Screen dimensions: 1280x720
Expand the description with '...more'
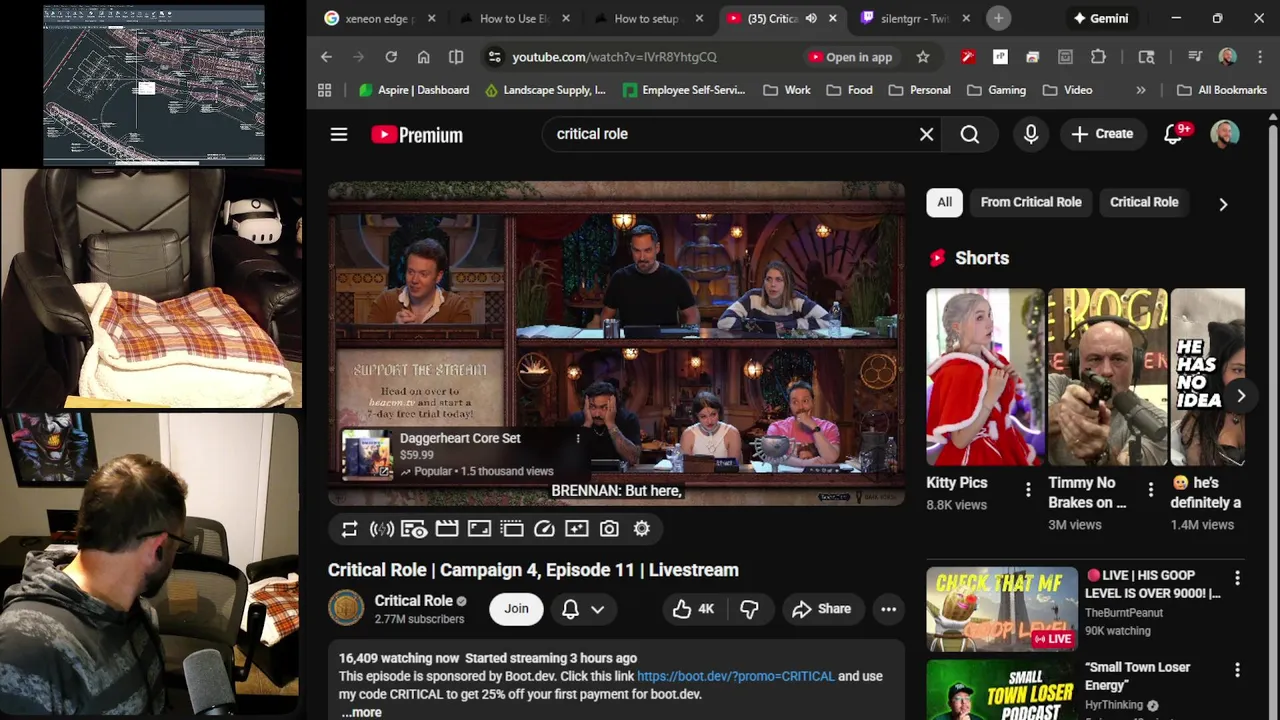tap(361, 712)
